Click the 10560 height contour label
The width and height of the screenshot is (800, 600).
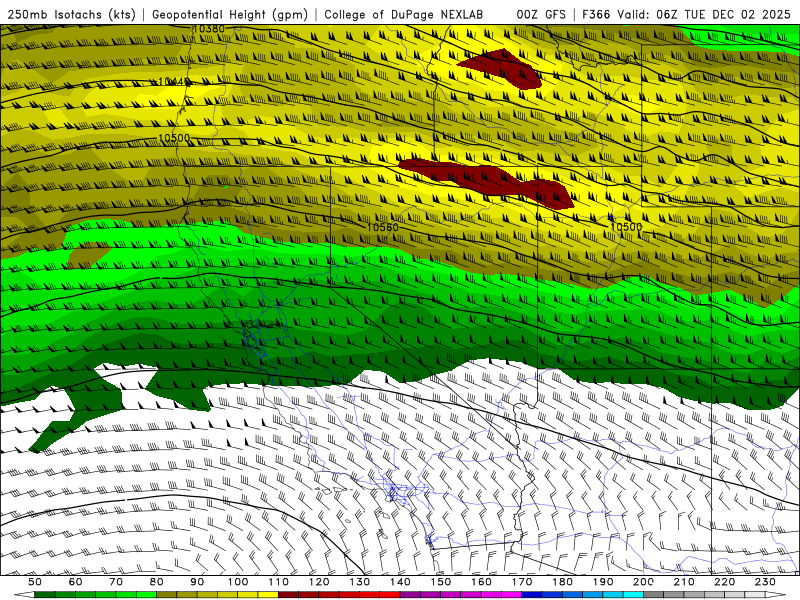(383, 227)
